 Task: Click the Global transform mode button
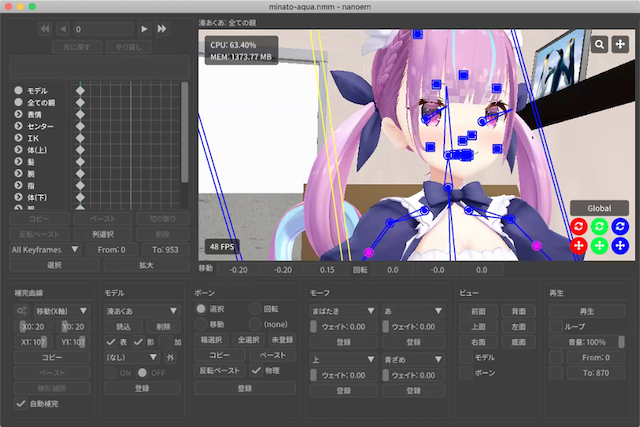(x=599, y=208)
